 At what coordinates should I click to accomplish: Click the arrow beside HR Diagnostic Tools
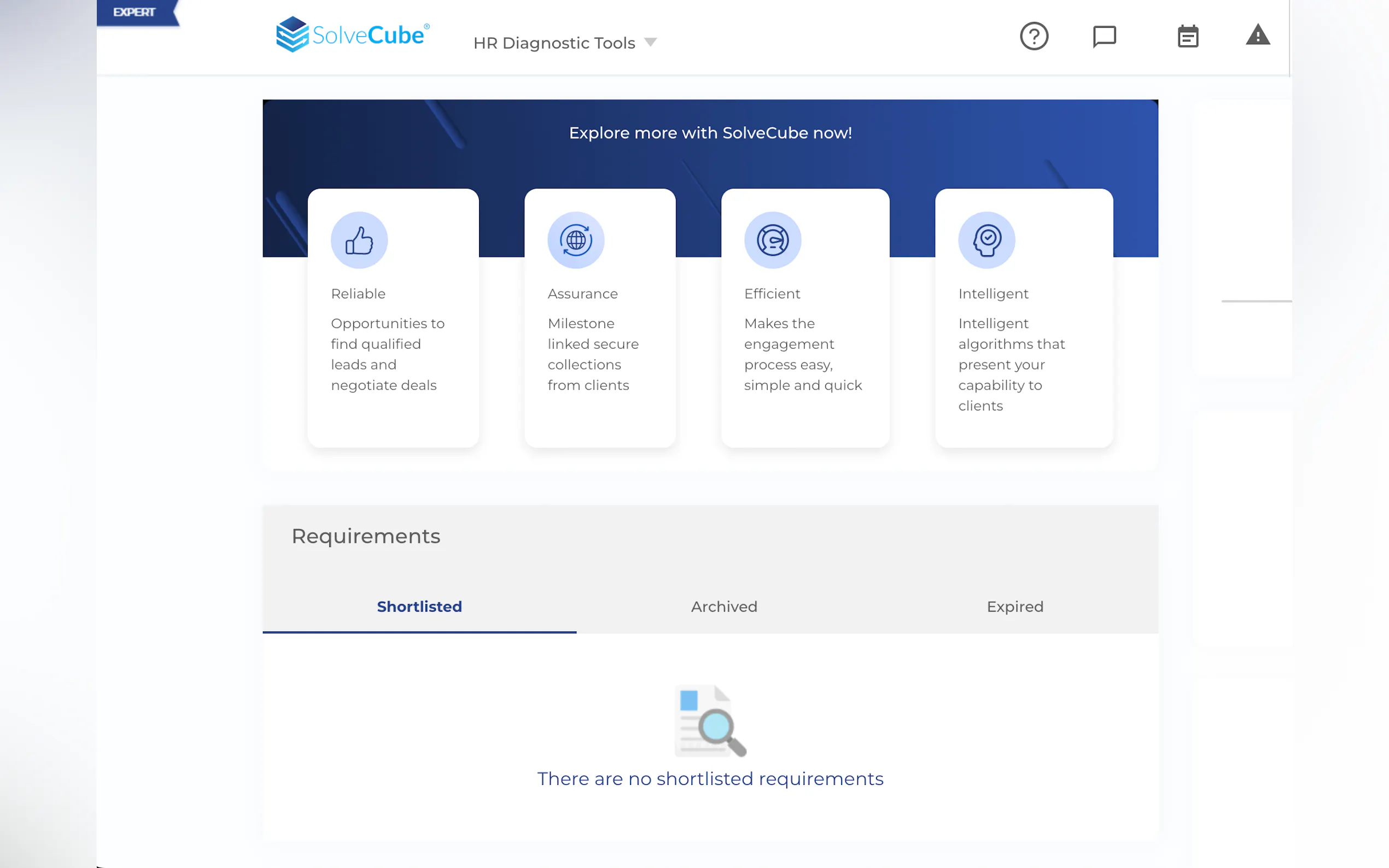(x=650, y=42)
